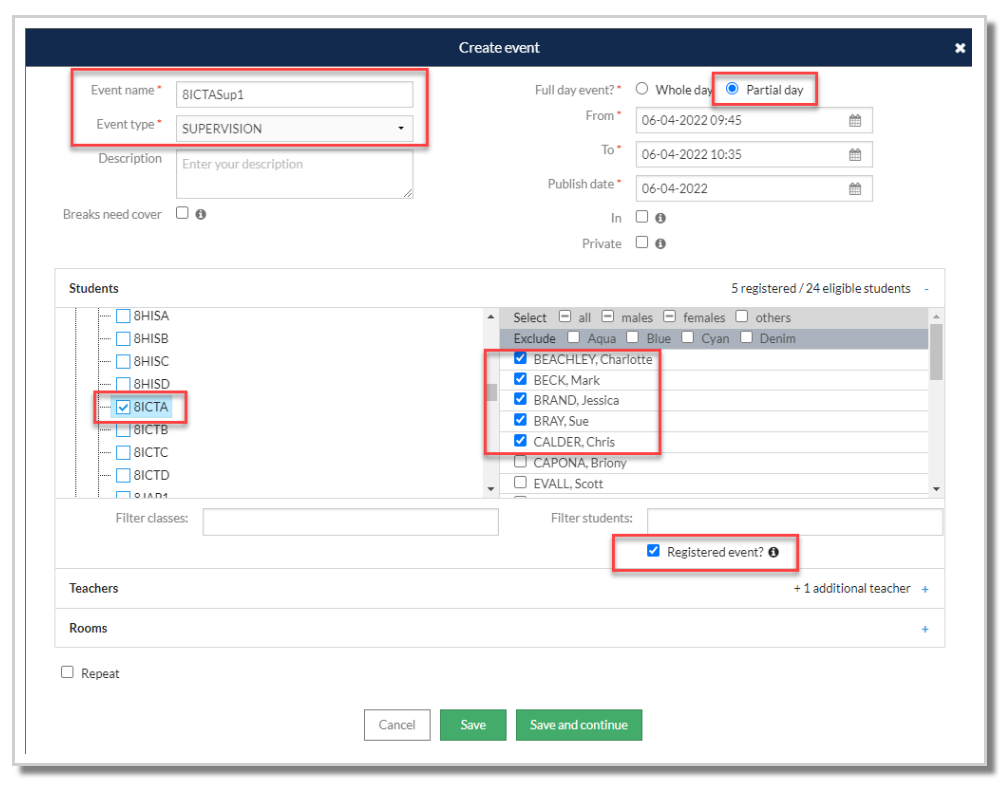Click class list scroll-up arrow
This screenshot has height=785, width=1000.
pyautogui.click(x=490, y=317)
